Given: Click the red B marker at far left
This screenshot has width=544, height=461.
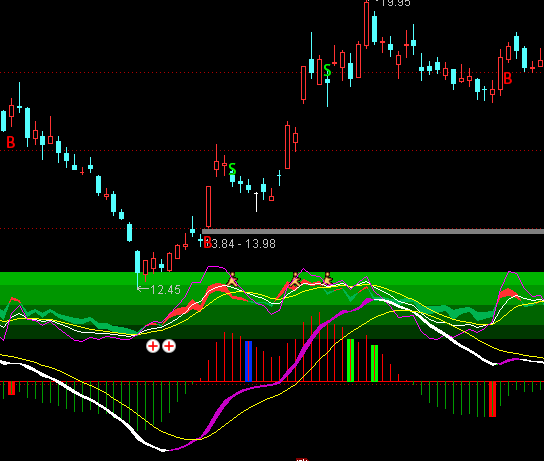Looking at the screenshot, I should coord(11,142).
